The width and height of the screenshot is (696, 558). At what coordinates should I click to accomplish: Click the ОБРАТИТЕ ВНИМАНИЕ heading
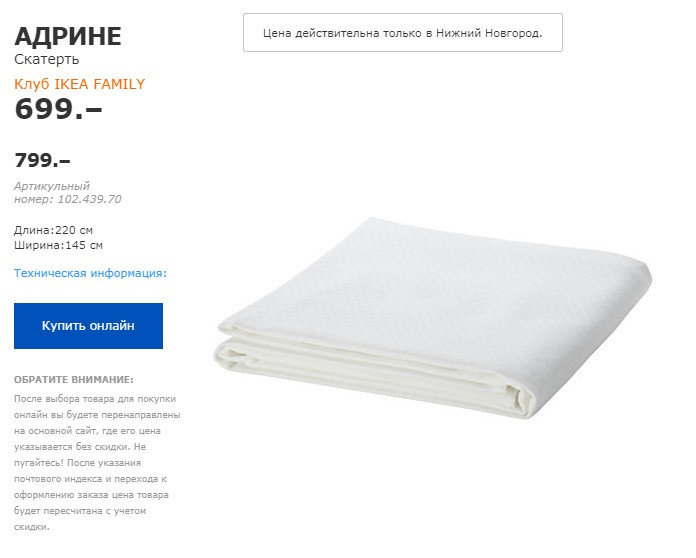(x=74, y=380)
